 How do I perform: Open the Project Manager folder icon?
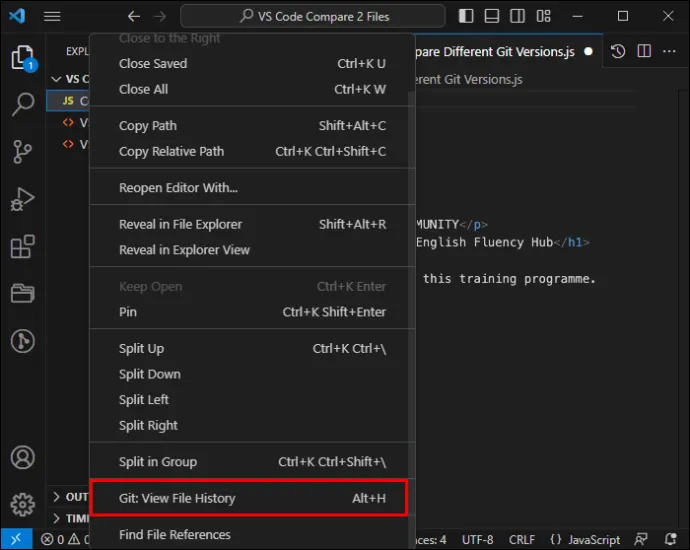click(x=22, y=293)
